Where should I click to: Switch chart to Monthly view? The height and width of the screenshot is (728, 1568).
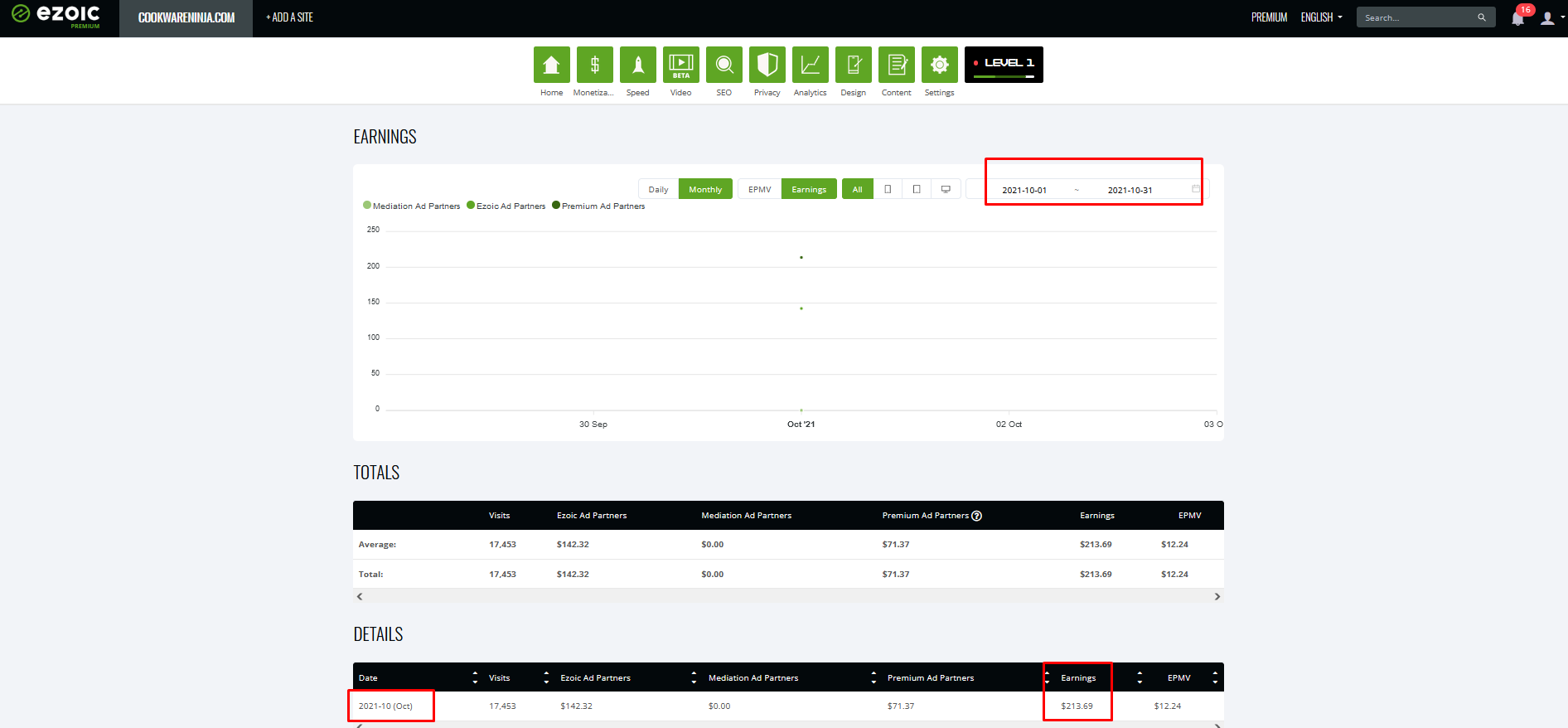coord(705,189)
